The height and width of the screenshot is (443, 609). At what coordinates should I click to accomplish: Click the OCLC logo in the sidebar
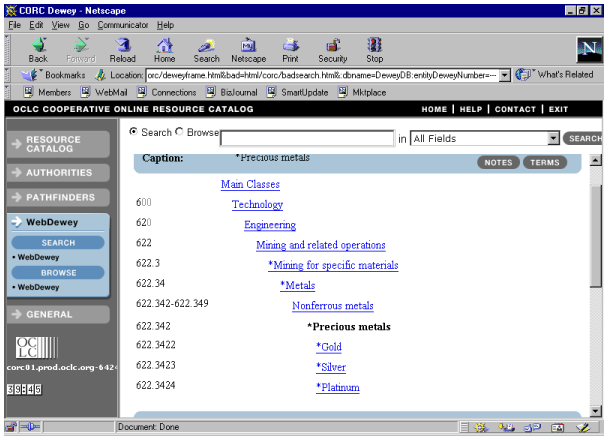pos(37,348)
